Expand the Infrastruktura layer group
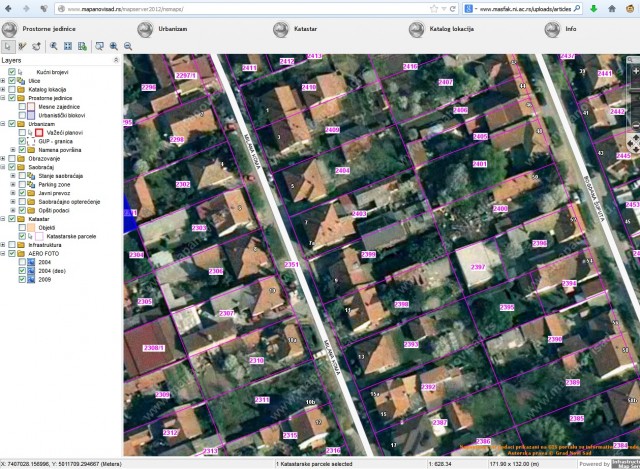640x469 pixels. click(4, 244)
